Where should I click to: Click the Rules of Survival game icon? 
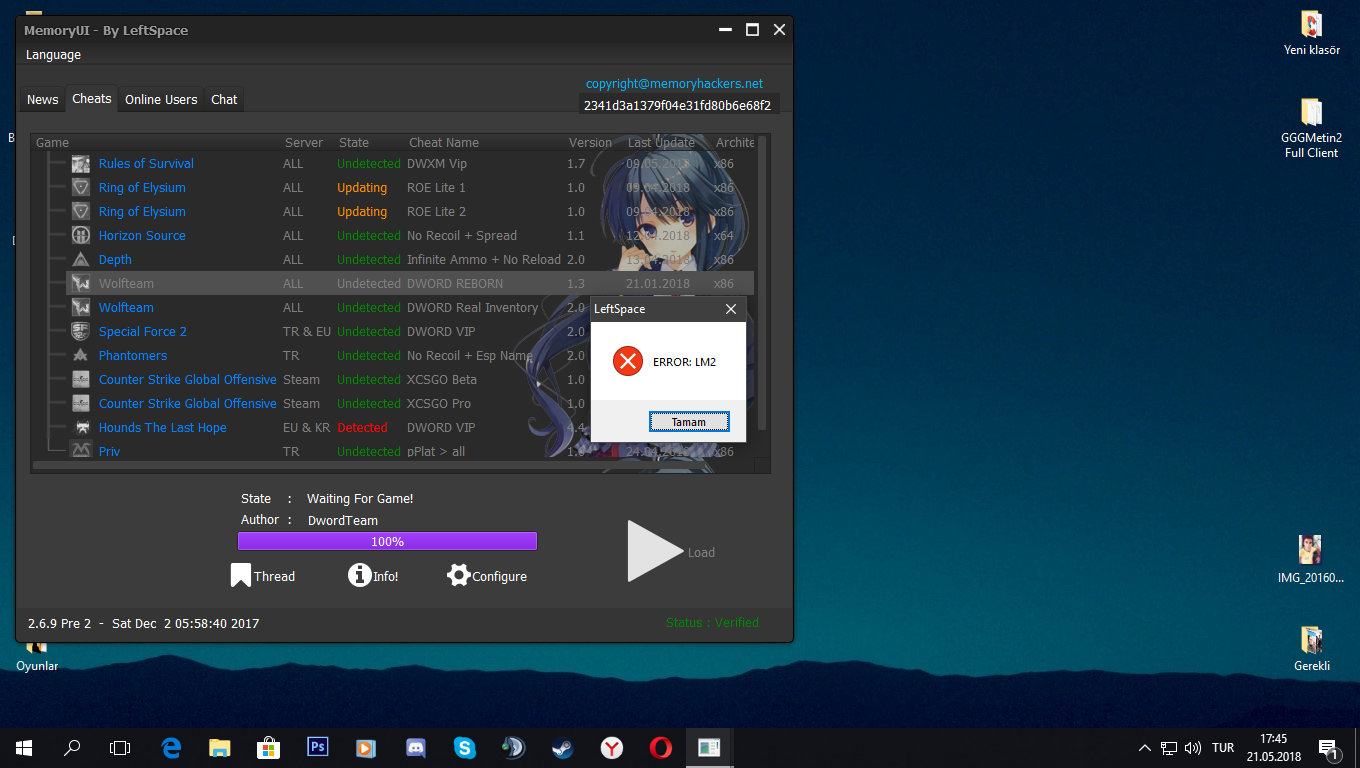point(81,164)
